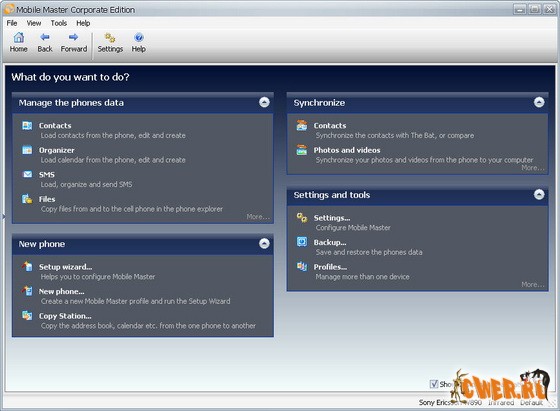Click More... in Manage the phones data
560x411 pixels.
tap(258, 216)
